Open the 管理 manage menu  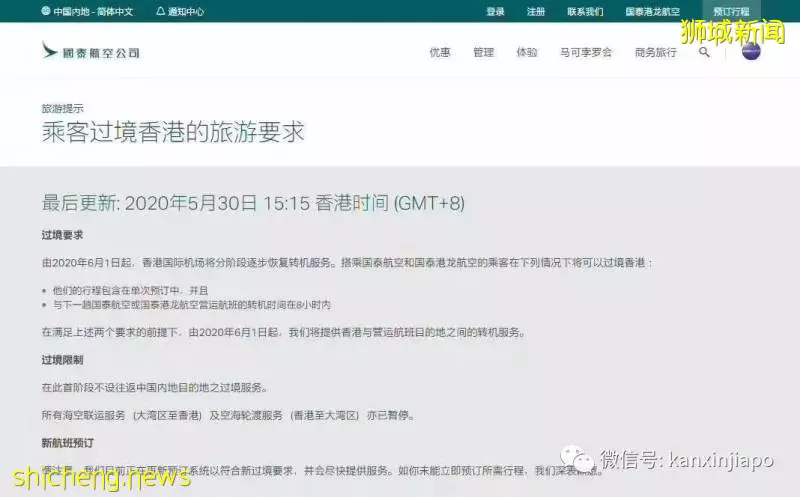point(483,52)
